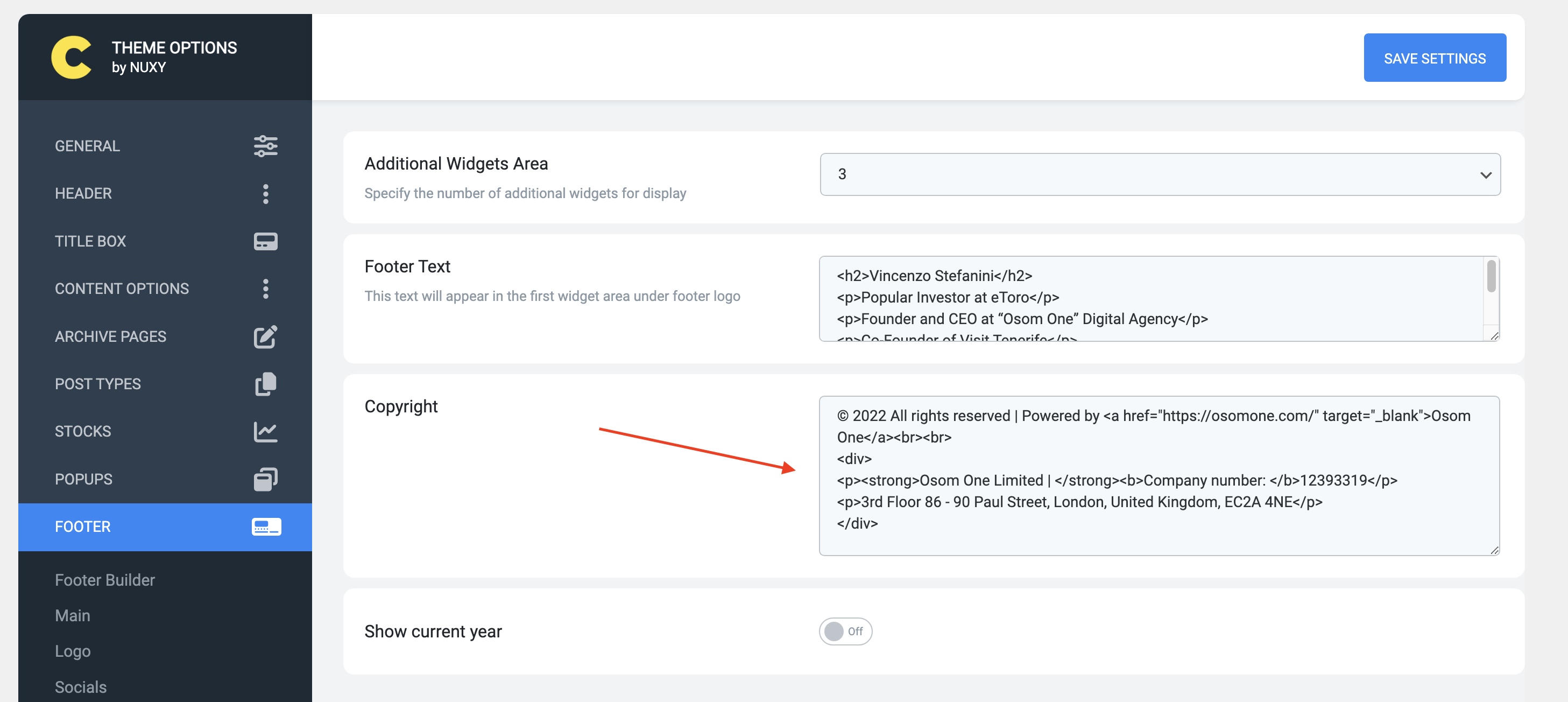This screenshot has height=702, width=1568.
Task: Click the 'Show current year' label
Action: click(x=433, y=631)
